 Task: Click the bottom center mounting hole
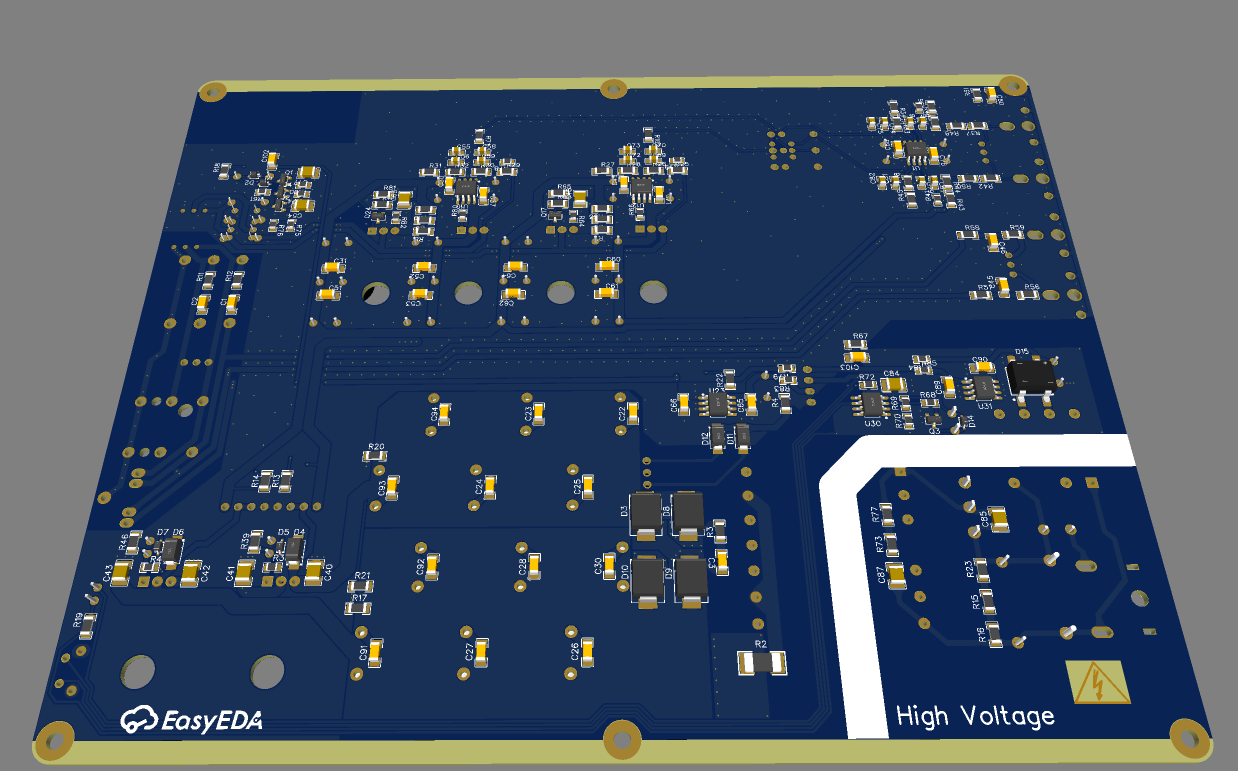(x=621, y=740)
